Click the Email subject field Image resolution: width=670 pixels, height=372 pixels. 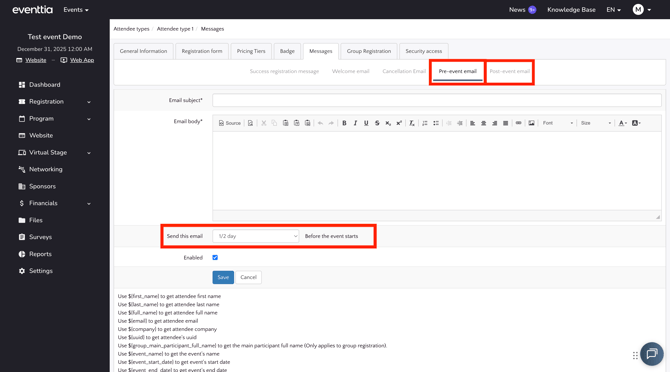pos(437,100)
